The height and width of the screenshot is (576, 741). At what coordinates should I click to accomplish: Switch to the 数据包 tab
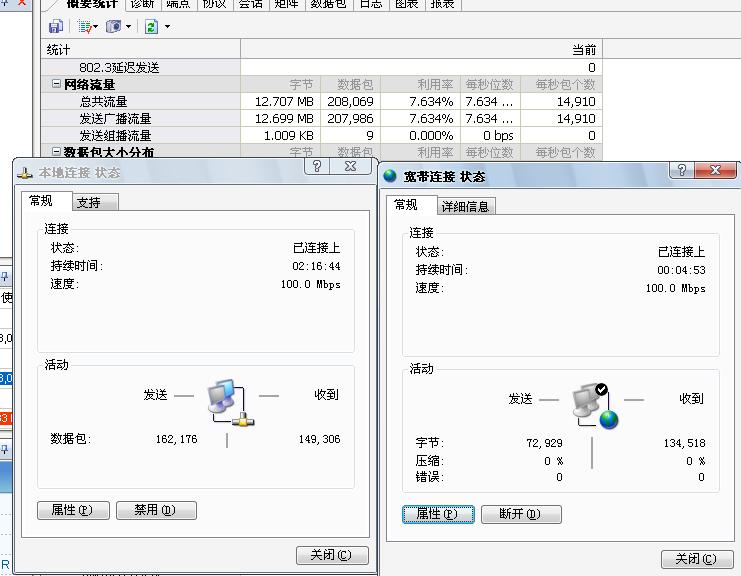tap(329, 4)
